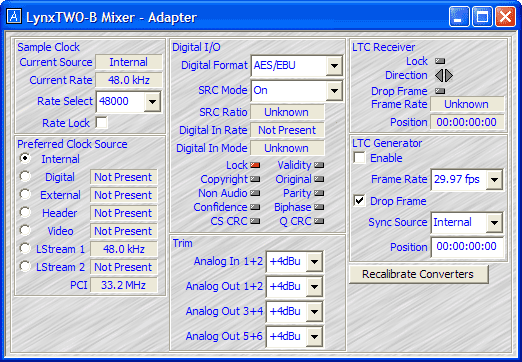Viewport: 522px width, 362px height.
Task: Click the Original indicator LED
Action: point(319,179)
